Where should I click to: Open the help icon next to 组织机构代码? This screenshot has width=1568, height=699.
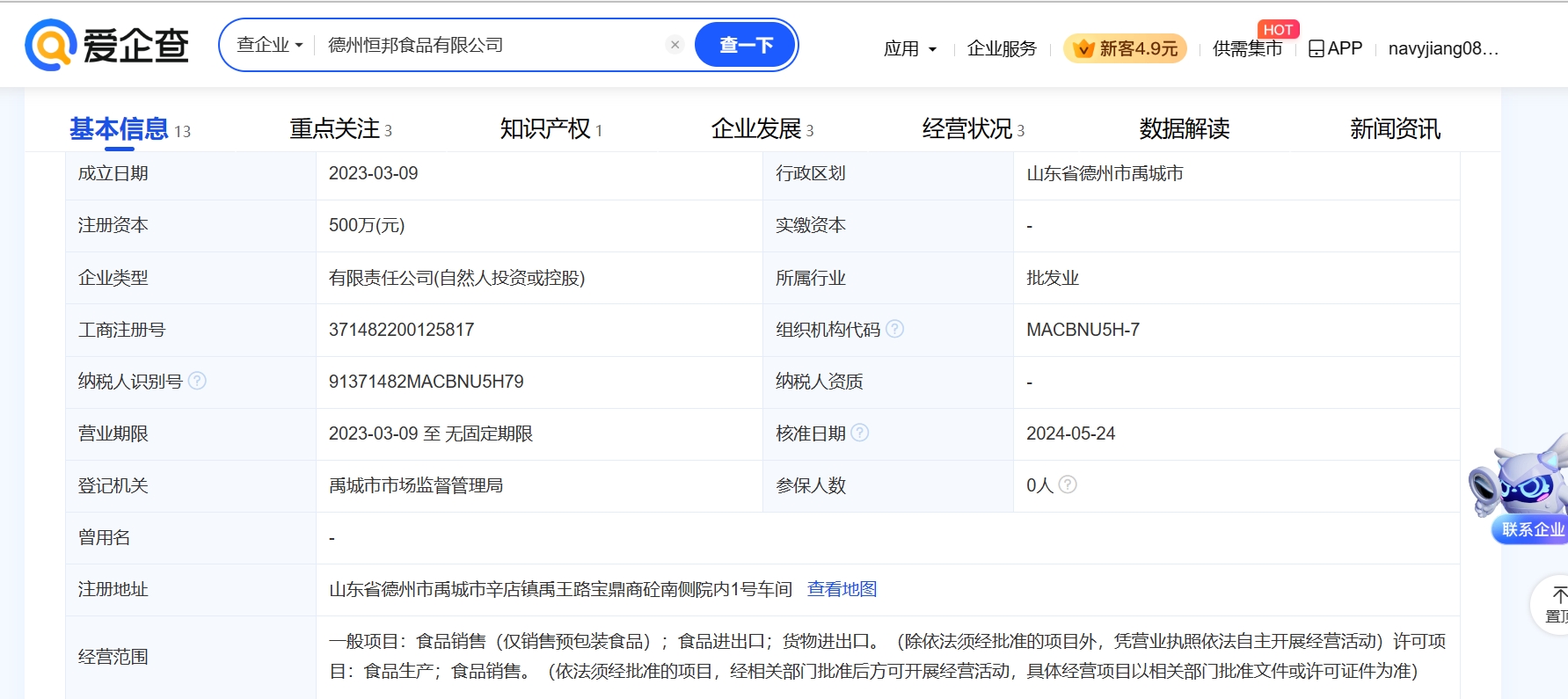tap(894, 329)
